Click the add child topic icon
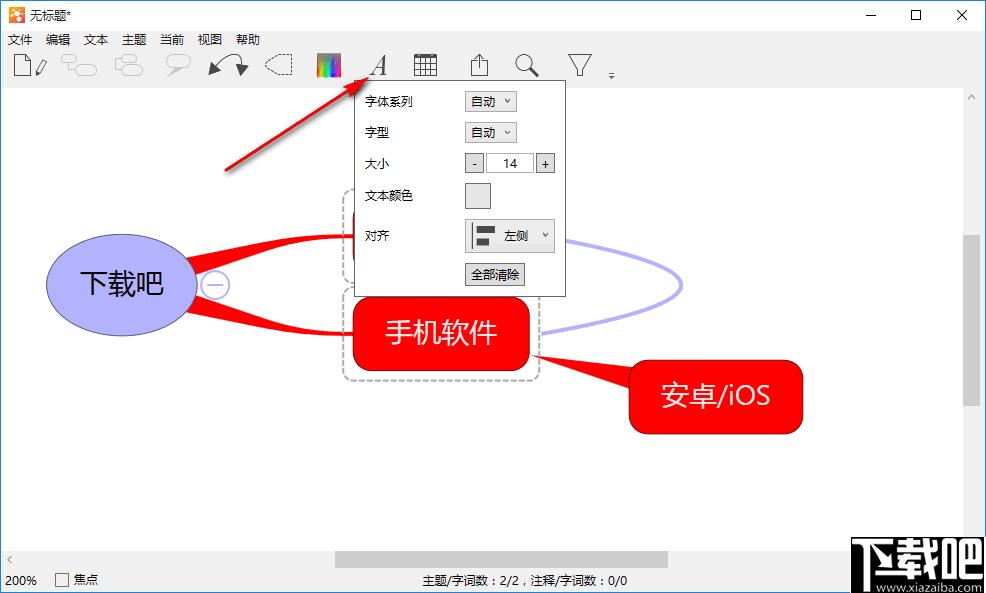Viewport: 986px width, 593px height. point(79,65)
